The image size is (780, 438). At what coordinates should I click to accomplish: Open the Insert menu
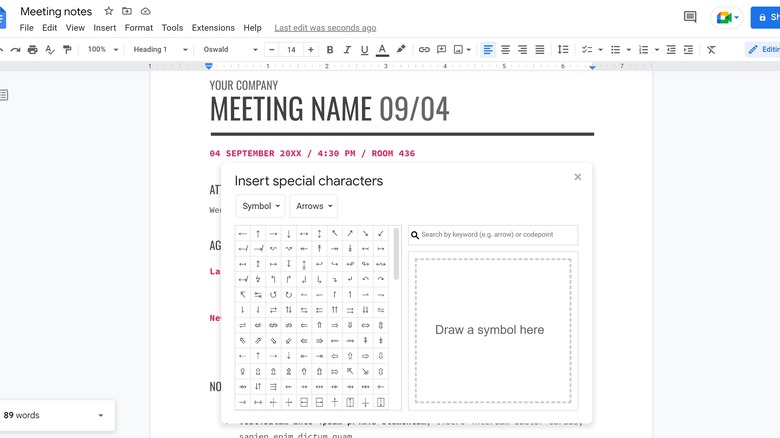105,28
